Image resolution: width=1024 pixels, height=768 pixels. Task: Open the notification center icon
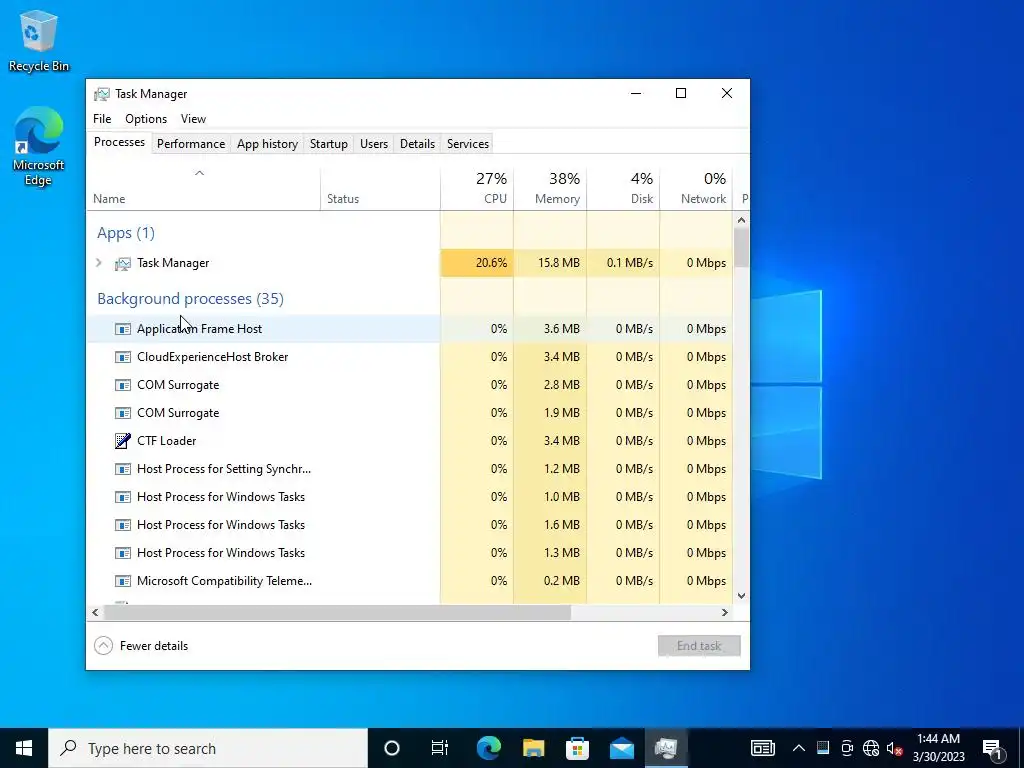click(992, 748)
